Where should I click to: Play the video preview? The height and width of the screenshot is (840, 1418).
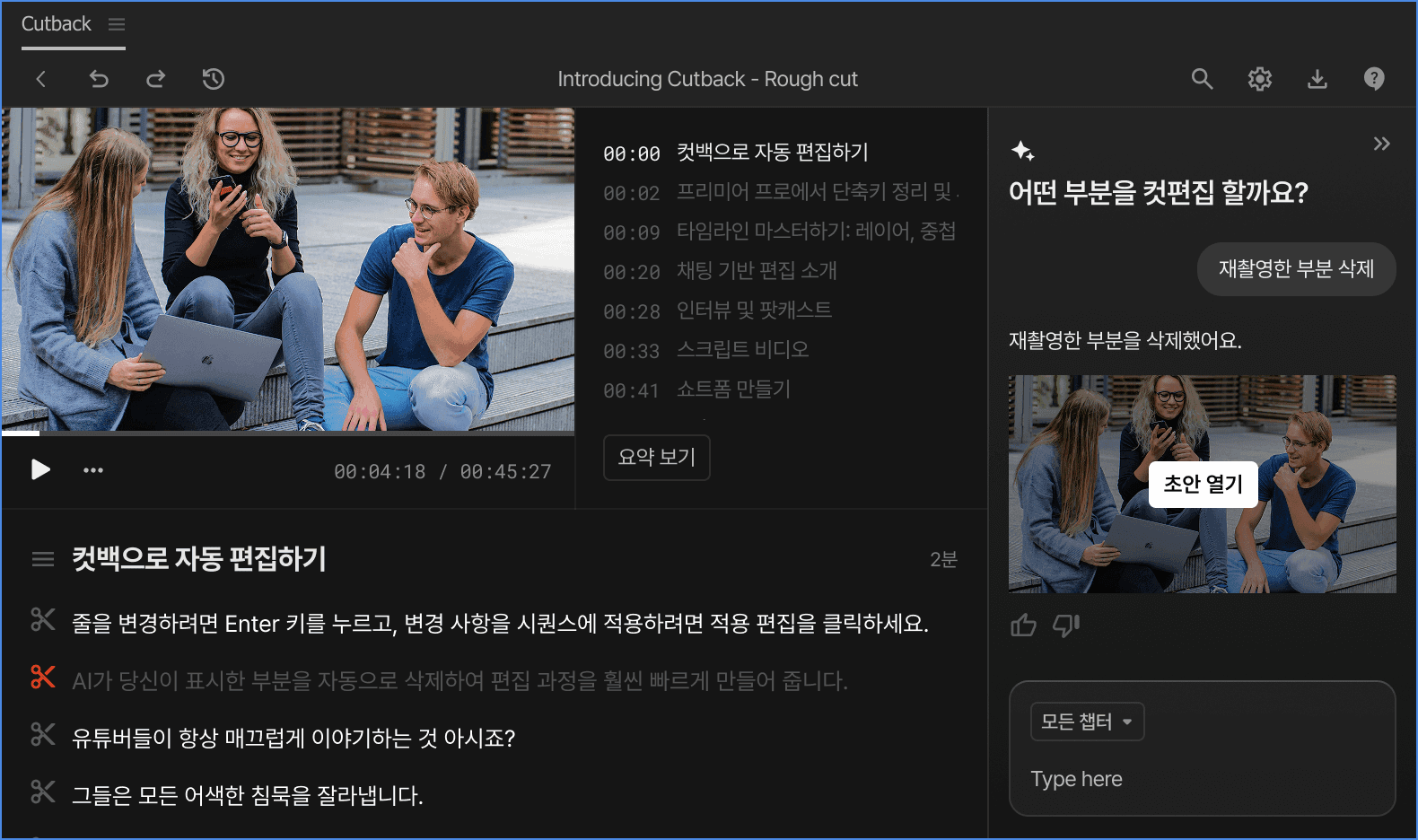pyautogui.click(x=40, y=469)
